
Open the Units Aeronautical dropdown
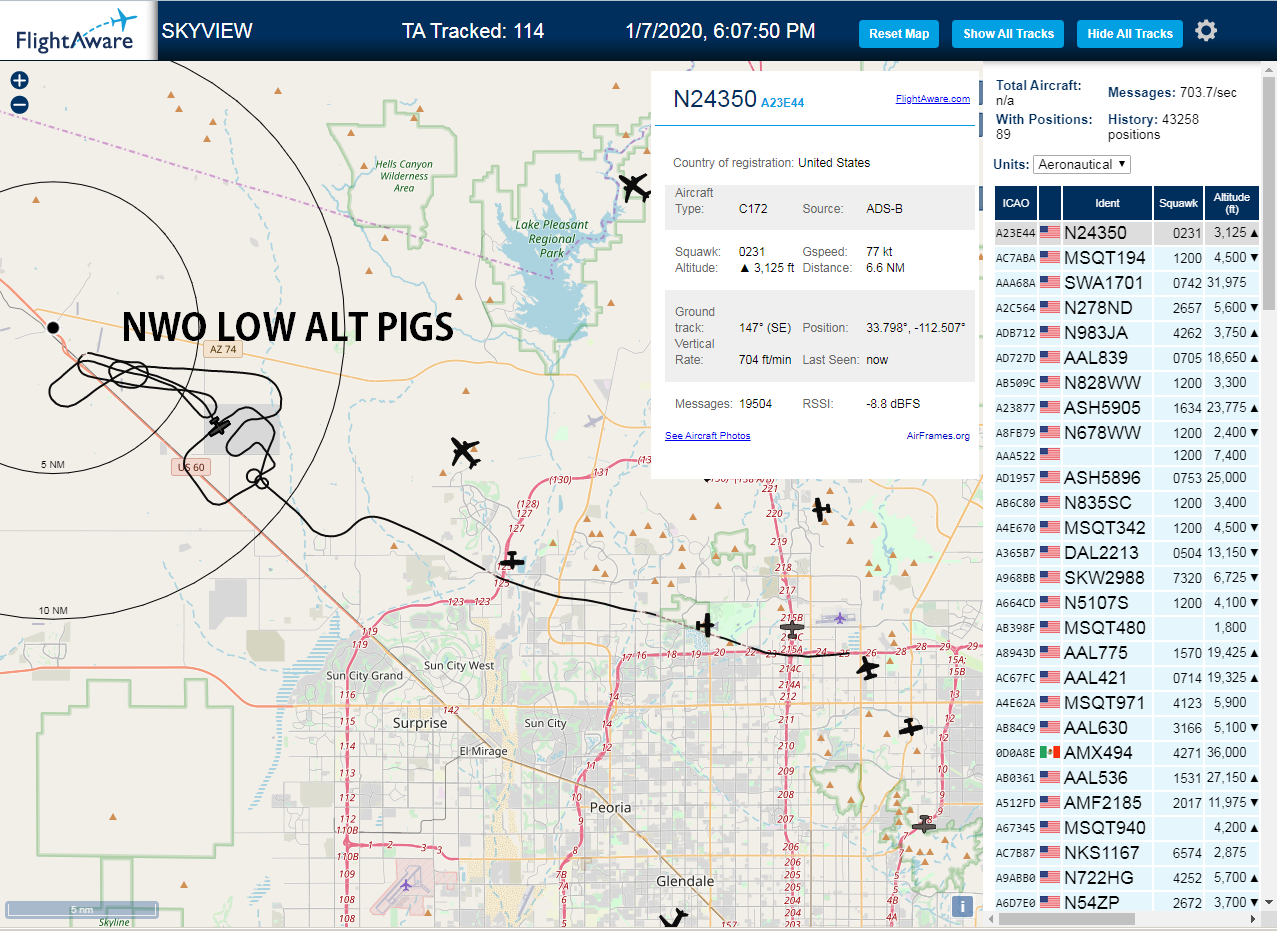[1082, 164]
